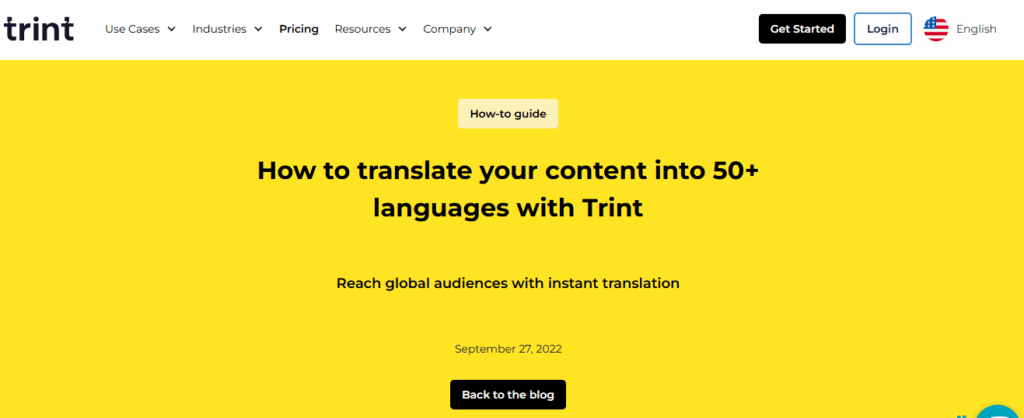Select the Company menu label
This screenshot has height=418, width=1024.
pos(449,29)
